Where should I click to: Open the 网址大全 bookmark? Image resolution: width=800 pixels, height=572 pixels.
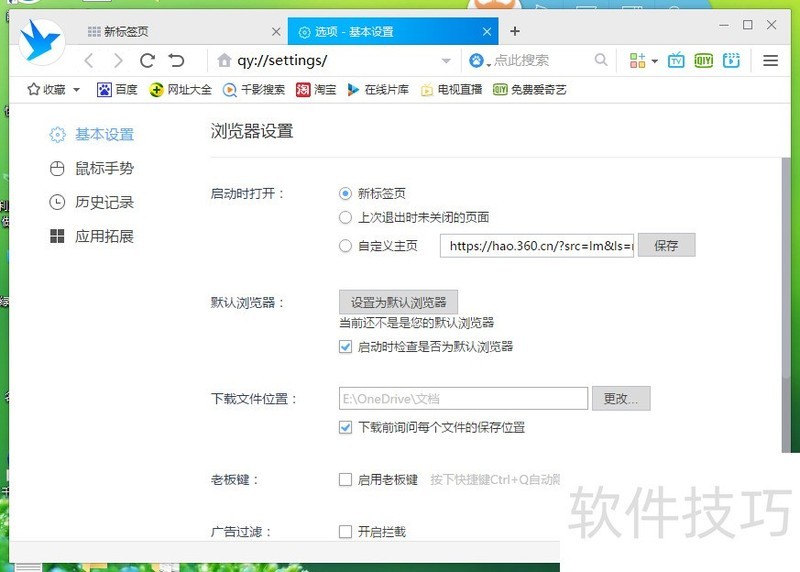pyautogui.click(x=181, y=90)
